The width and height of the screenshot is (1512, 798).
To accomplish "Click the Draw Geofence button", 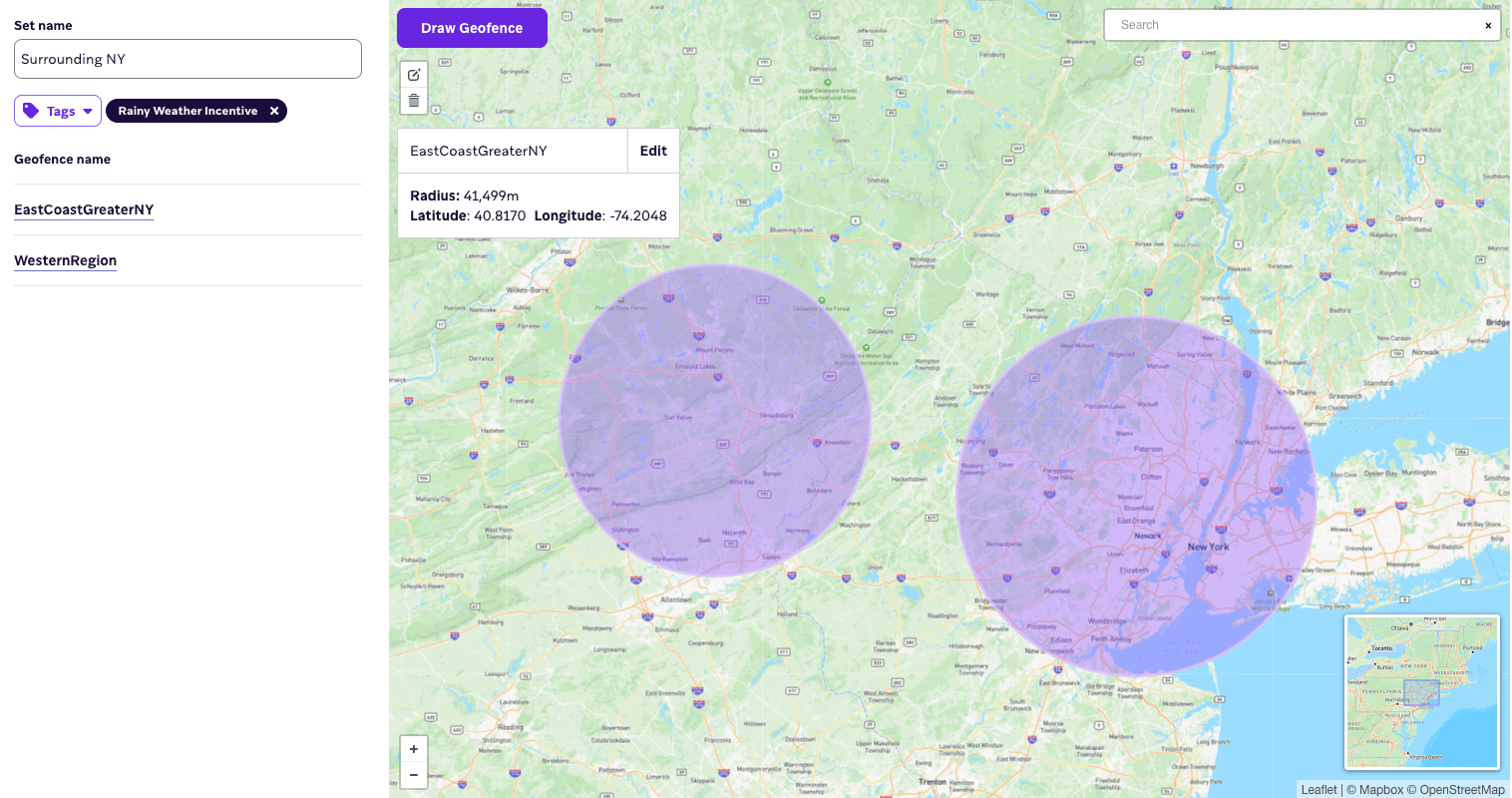I will tap(472, 28).
